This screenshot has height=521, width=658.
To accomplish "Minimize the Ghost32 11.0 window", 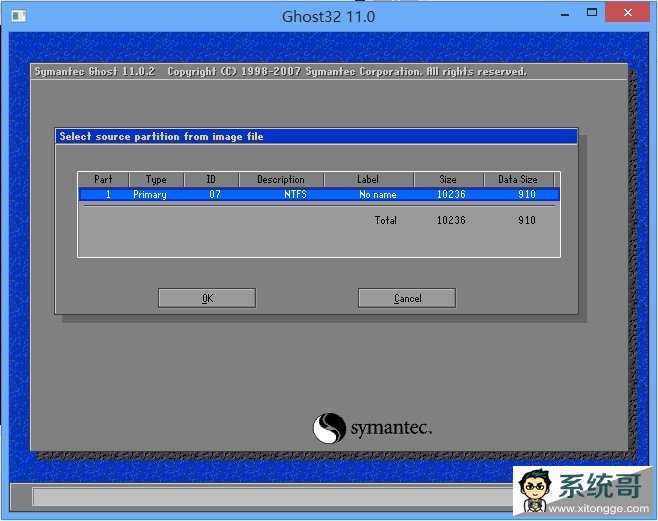I will pos(565,14).
